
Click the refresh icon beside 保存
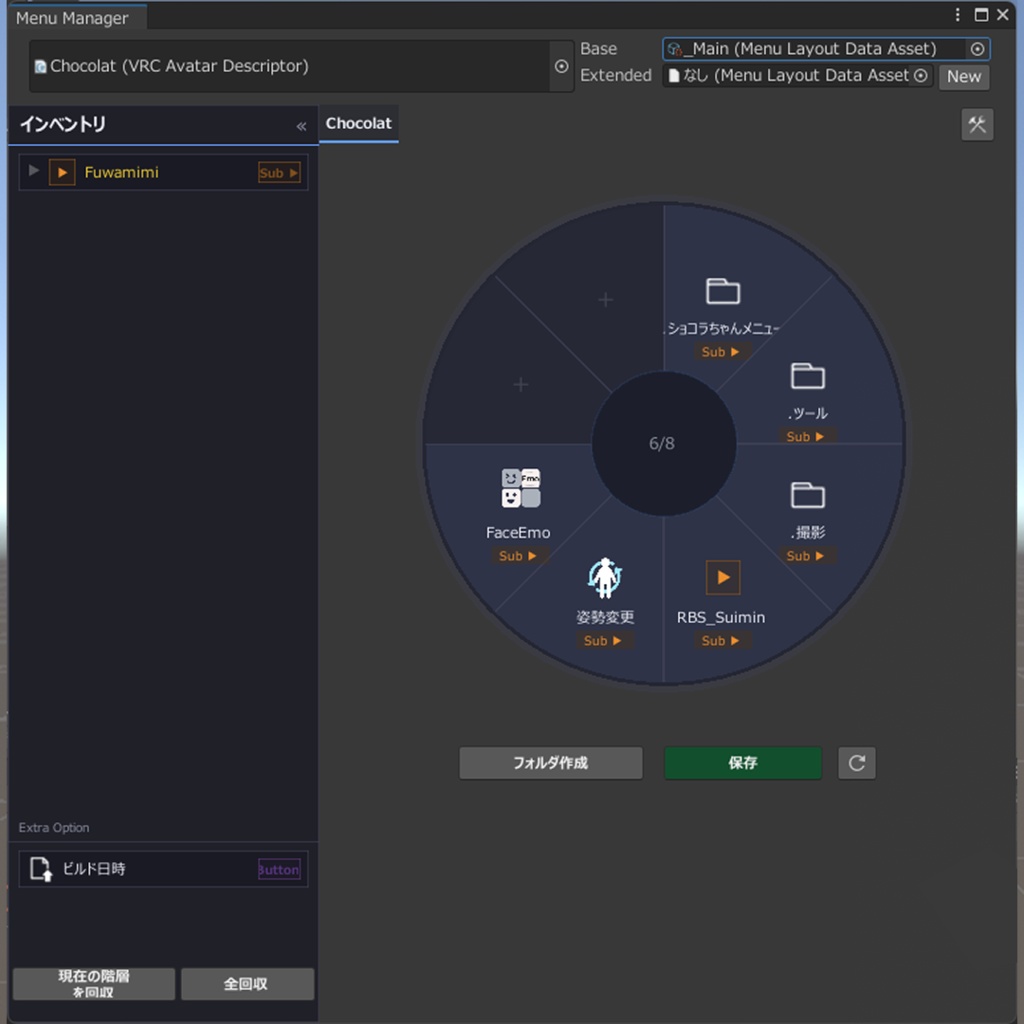(x=857, y=763)
